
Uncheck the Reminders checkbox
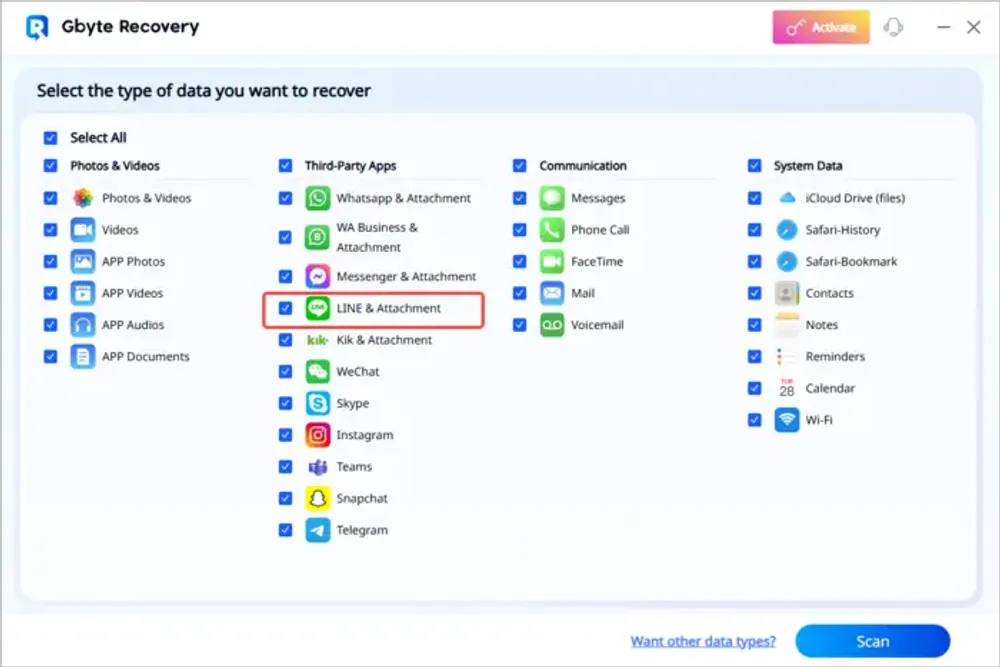[754, 356]
